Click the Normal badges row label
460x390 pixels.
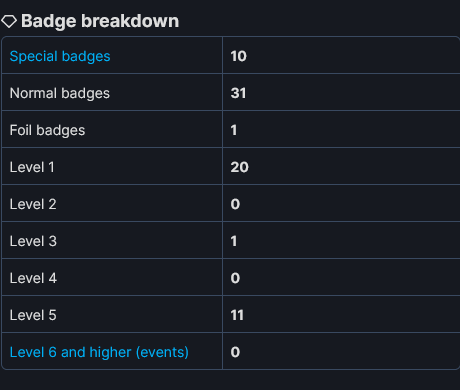pyautogui.click(x=60, y=93)
